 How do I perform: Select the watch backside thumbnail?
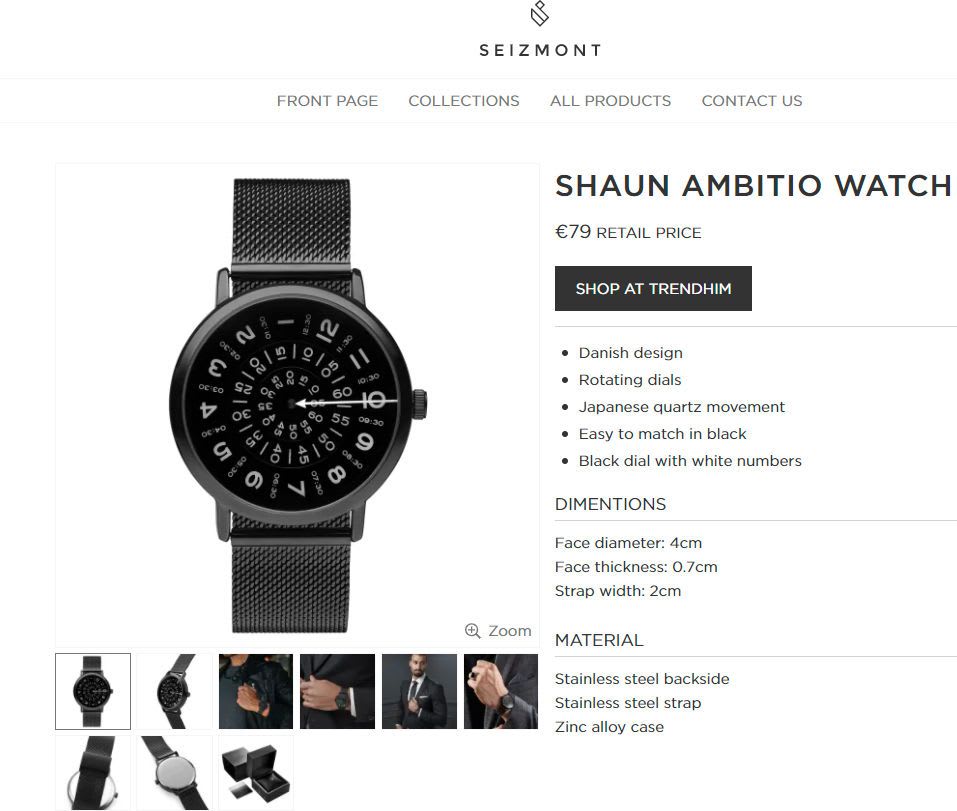point(175,773)
